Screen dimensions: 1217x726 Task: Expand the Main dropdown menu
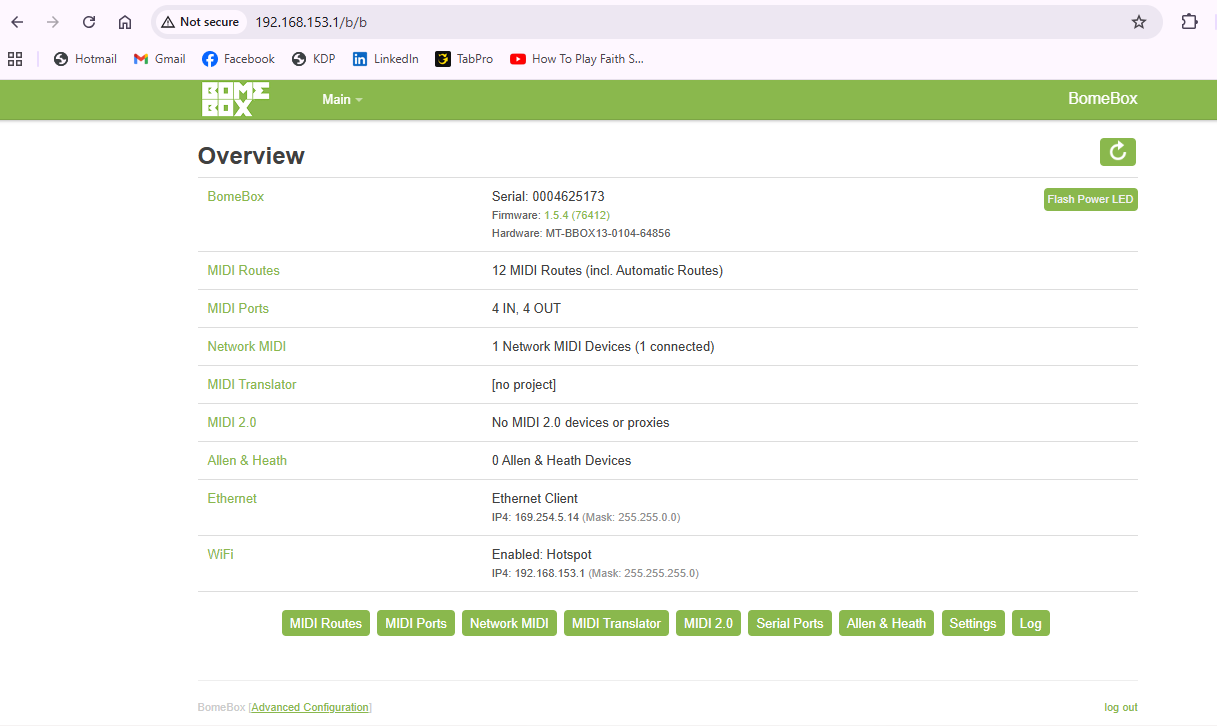342,99
